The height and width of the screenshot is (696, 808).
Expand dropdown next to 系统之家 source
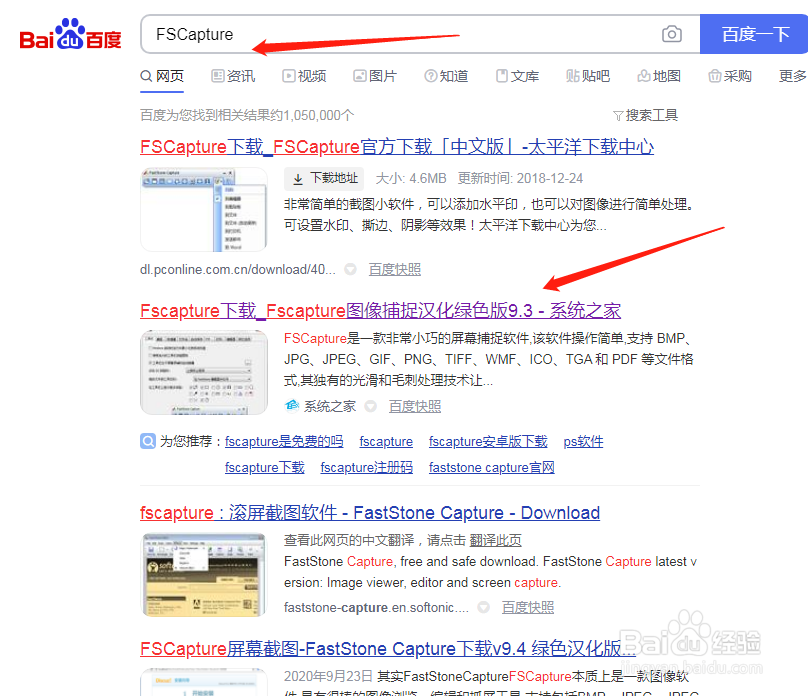[371, 406]
